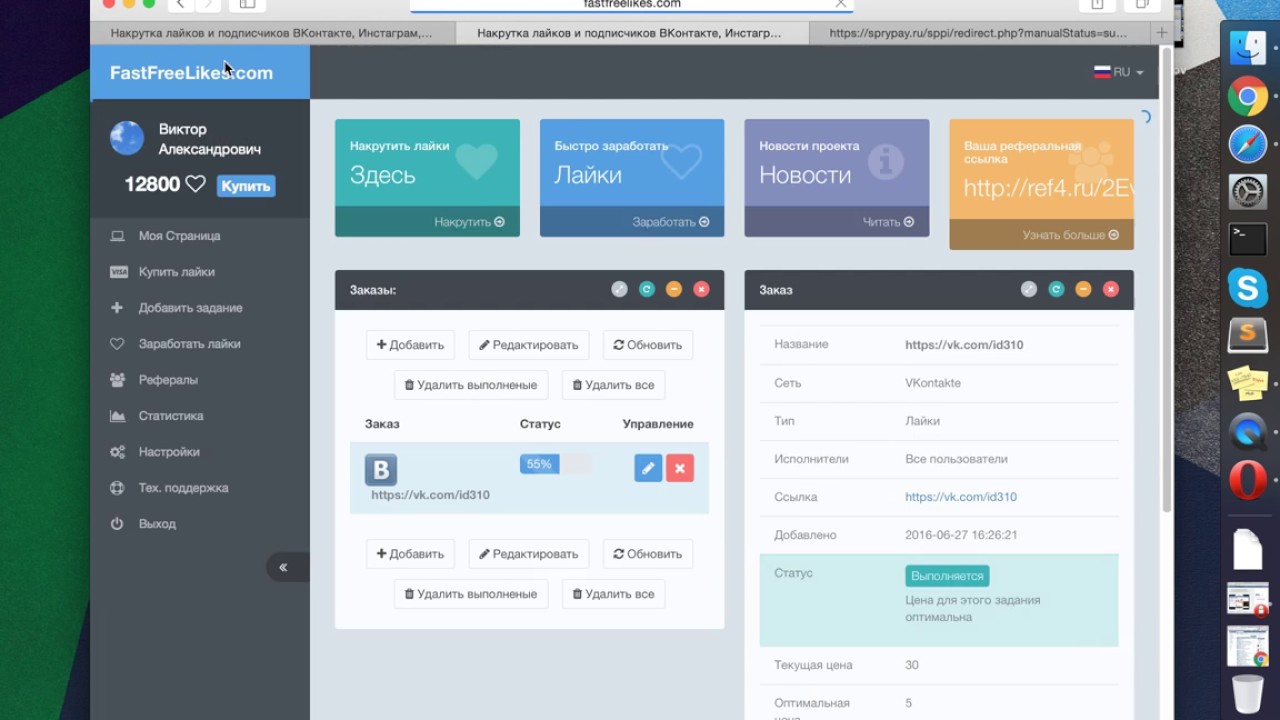The image size is (1280, 720).
Task: Open Finder from the Dock
Action: (1247, 48)
